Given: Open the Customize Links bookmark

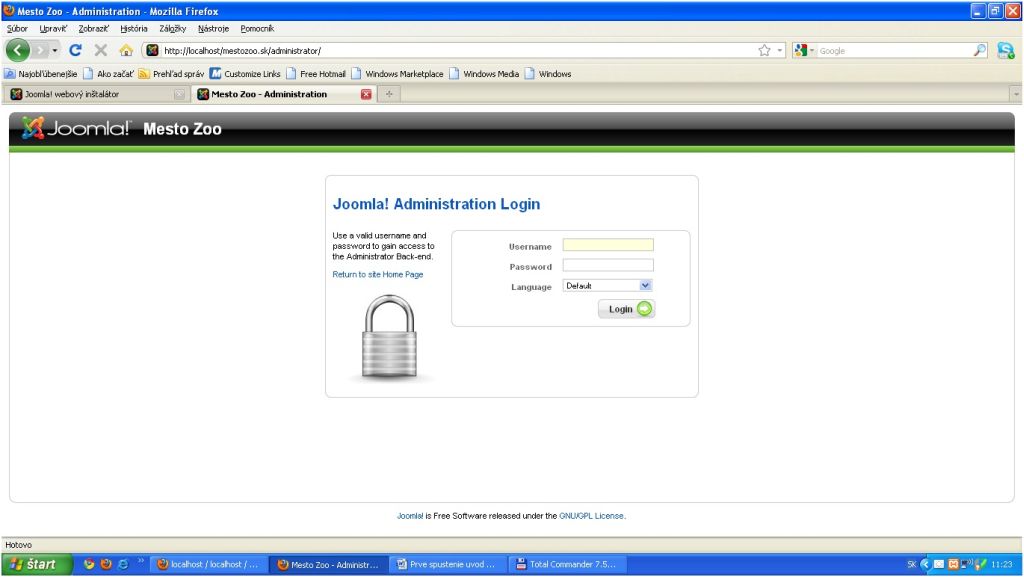Looking at the screenshot, I should click(x=245, y=74).
